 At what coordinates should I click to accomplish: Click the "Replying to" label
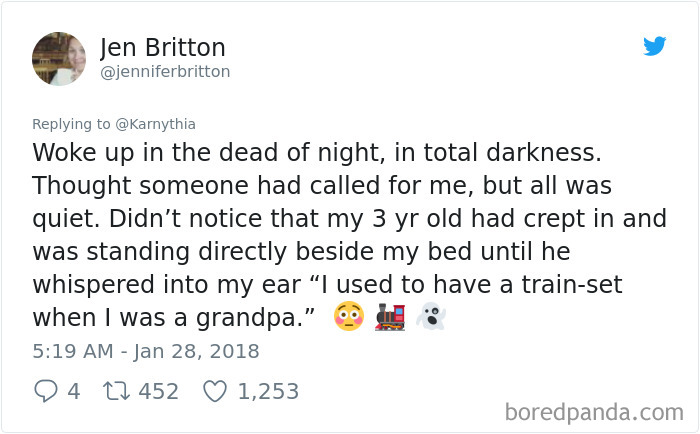tap(70, 124)
